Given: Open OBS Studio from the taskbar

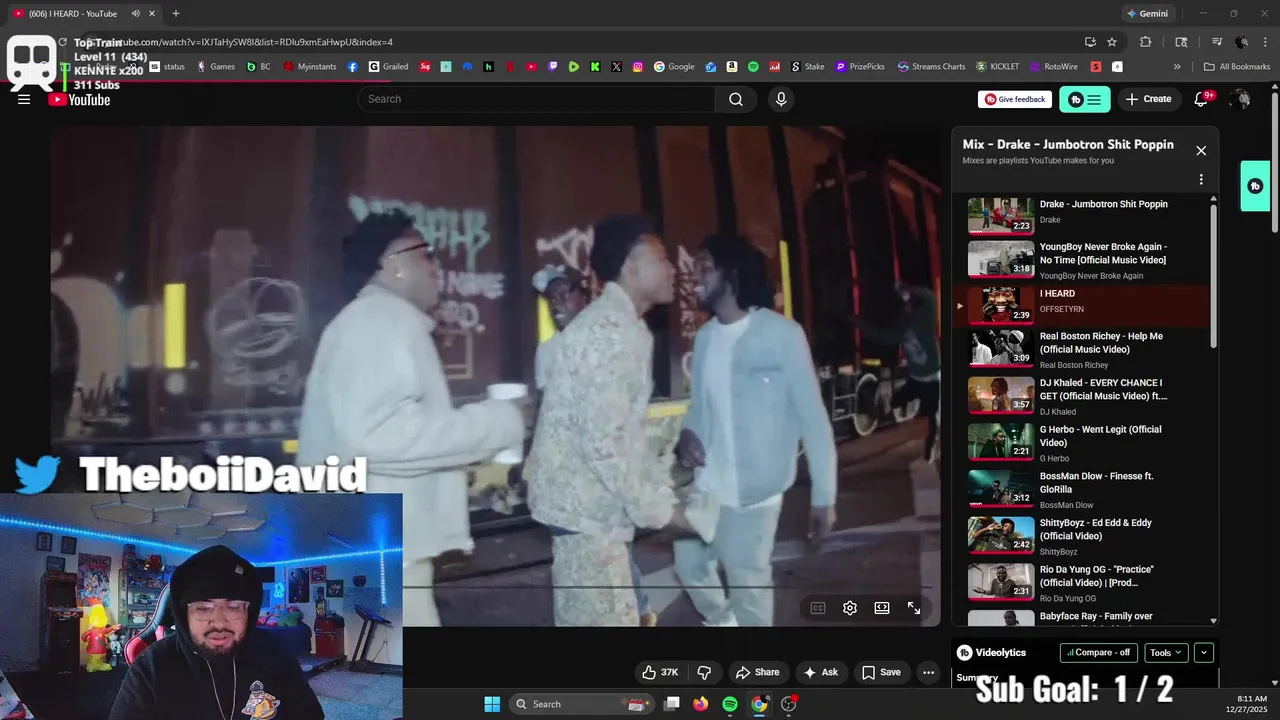Looking at the screenshot, I should tap(789, 704).
